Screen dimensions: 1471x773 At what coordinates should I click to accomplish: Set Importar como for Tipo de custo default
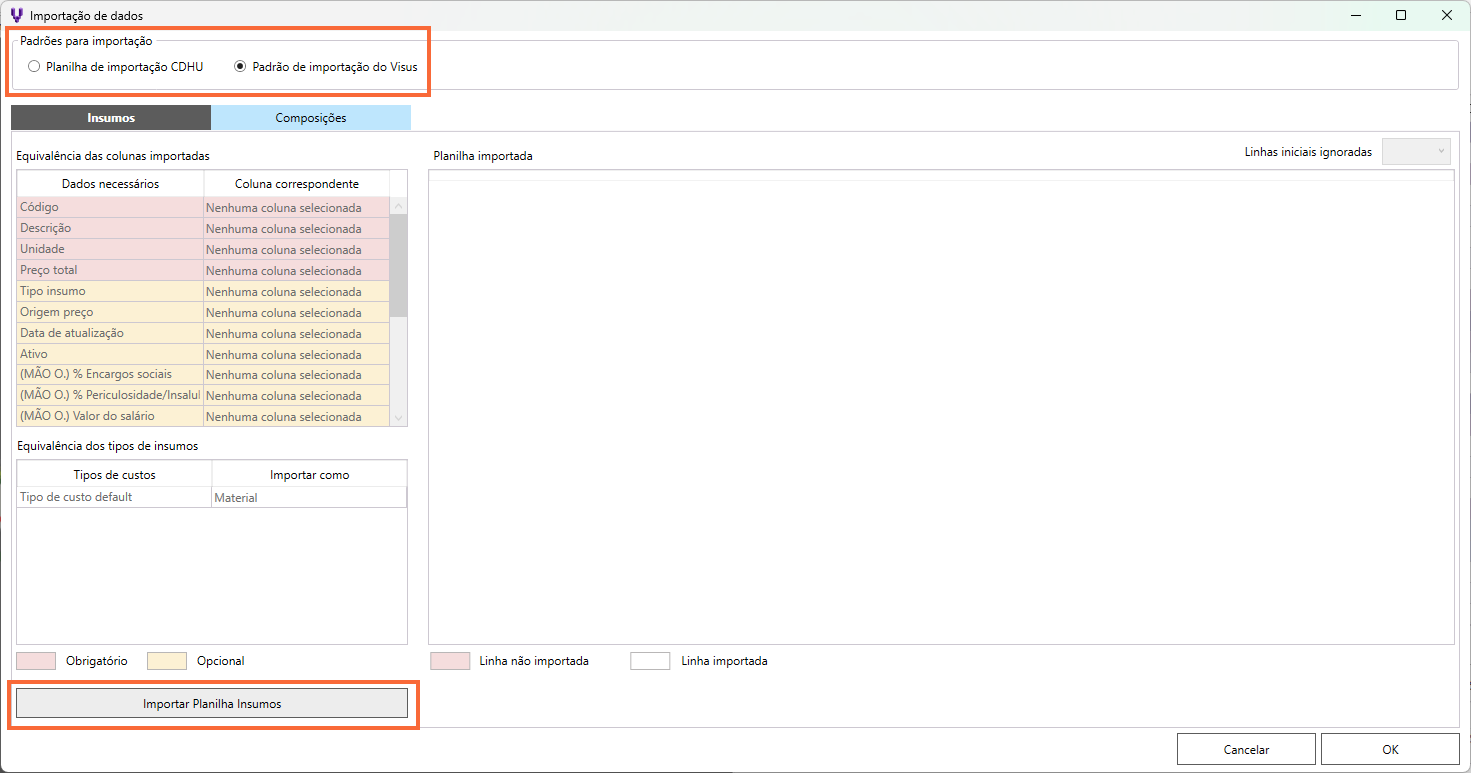tap(308, 498)
